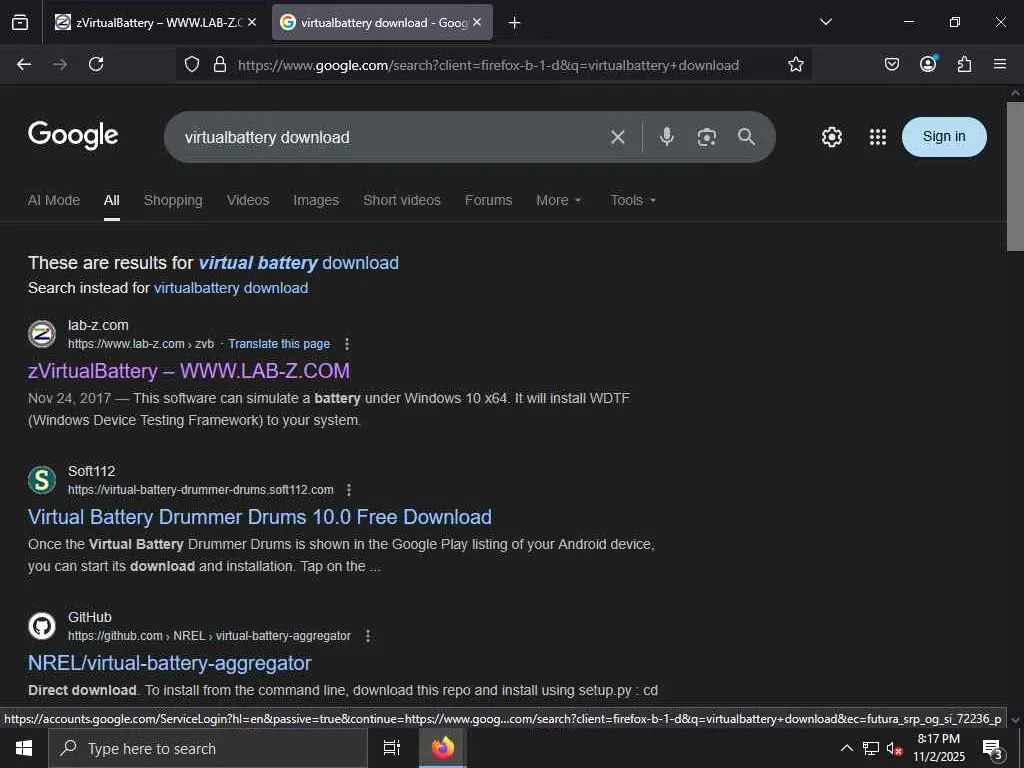Viewport: 1024px width, 768px height.
Task: Open tracking protection shield icon
Action: click(191, 64)
